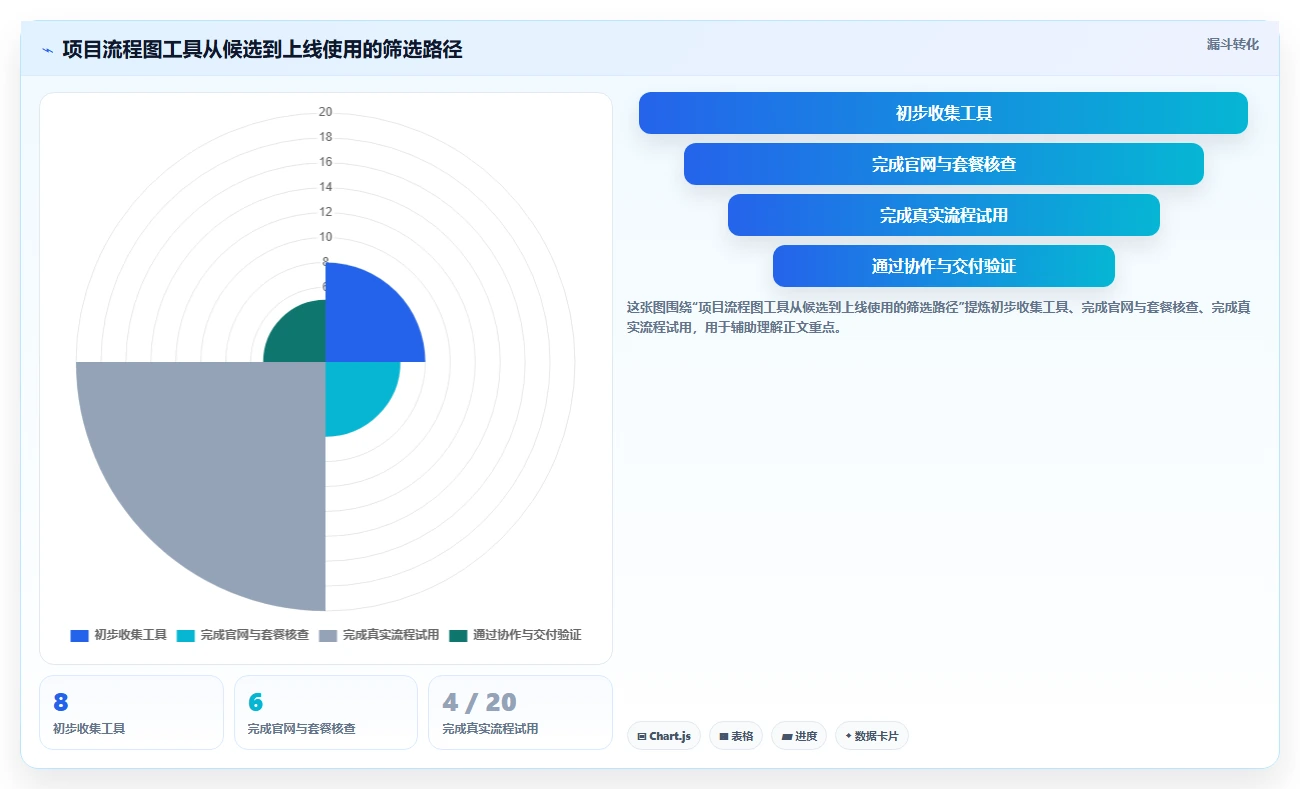Screen dimensions: 1300x789
Task: Click the 完成真实流程试用 funnel bar
Action: [x=943, y=215]
